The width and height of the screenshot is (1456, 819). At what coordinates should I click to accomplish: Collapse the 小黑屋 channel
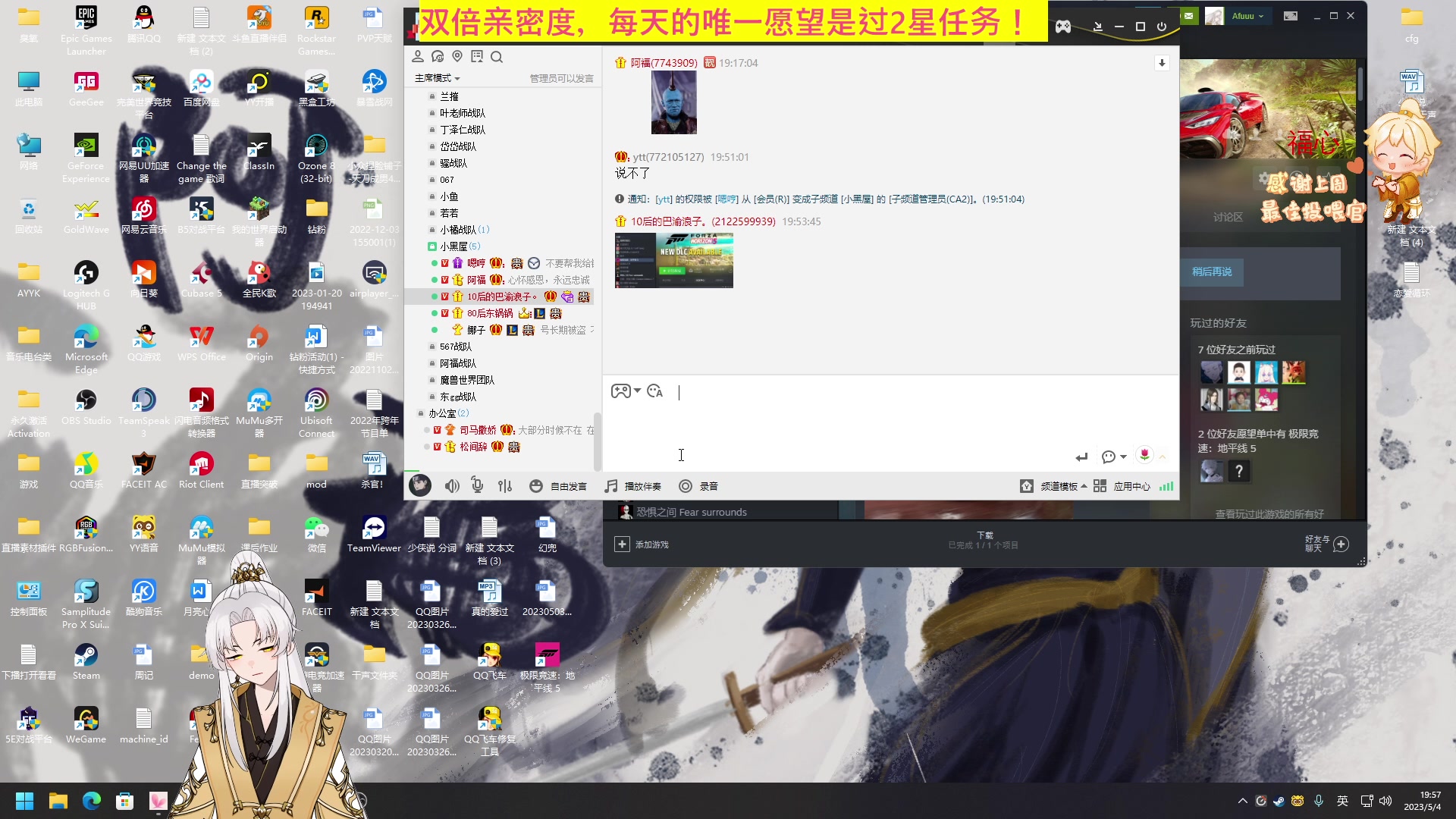431,246
